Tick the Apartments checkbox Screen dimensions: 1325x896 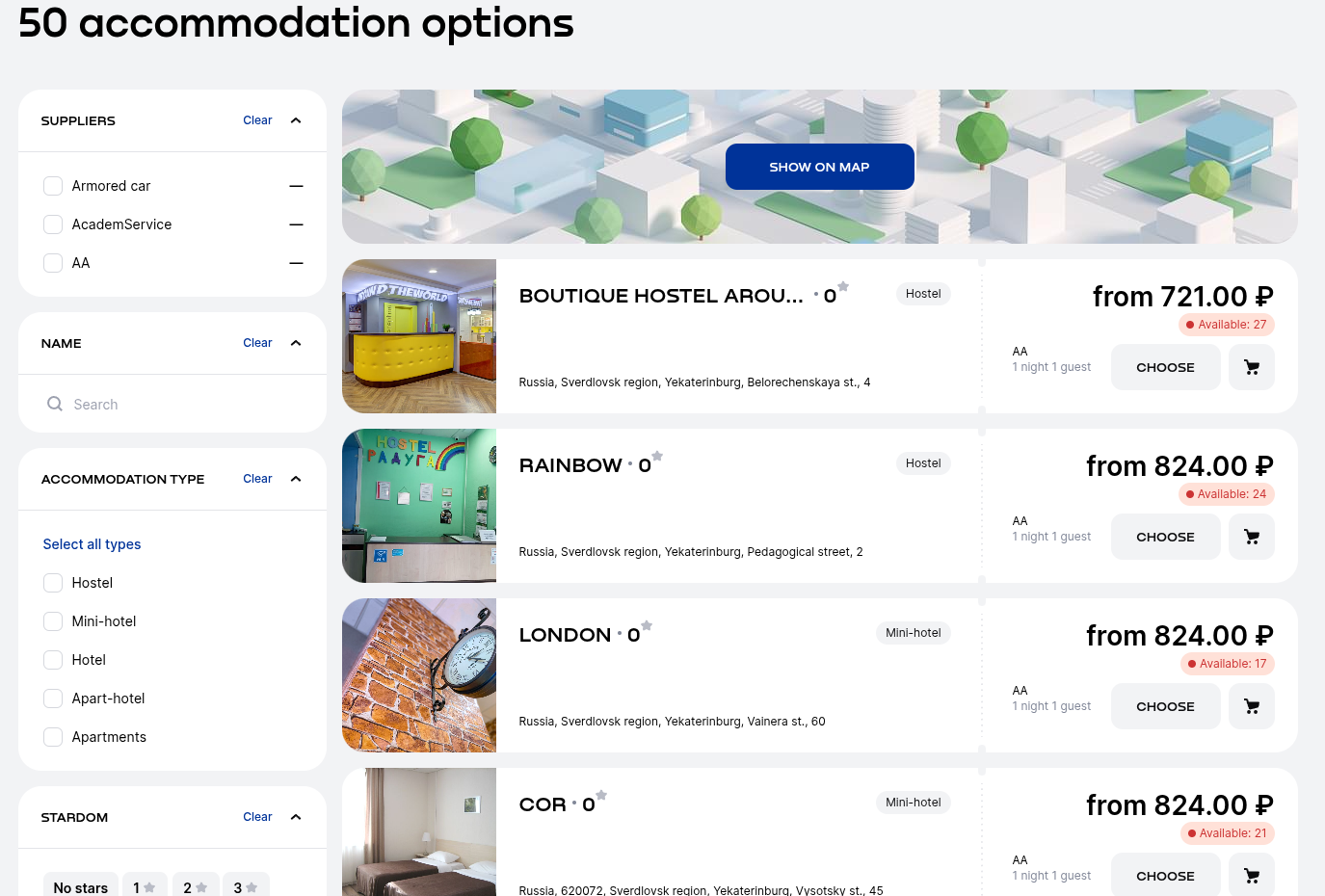coord(53,737)
